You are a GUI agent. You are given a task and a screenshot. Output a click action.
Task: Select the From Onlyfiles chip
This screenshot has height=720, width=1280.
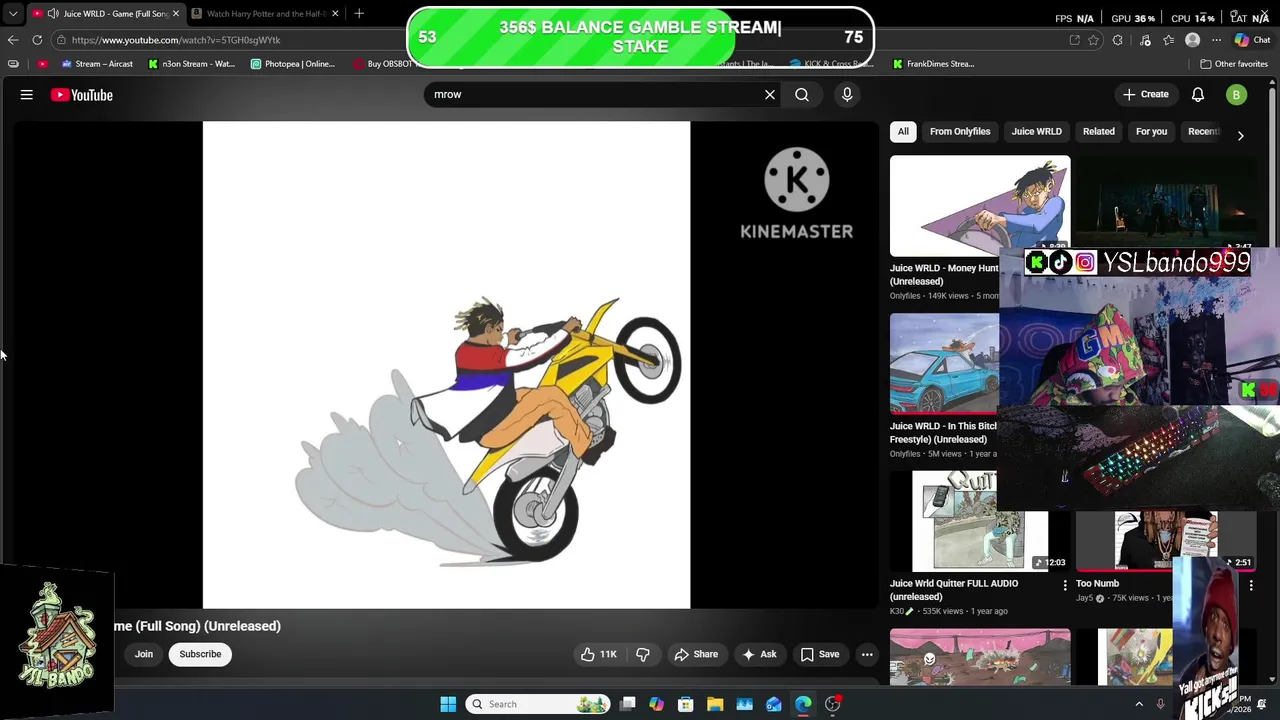[960, 131]
